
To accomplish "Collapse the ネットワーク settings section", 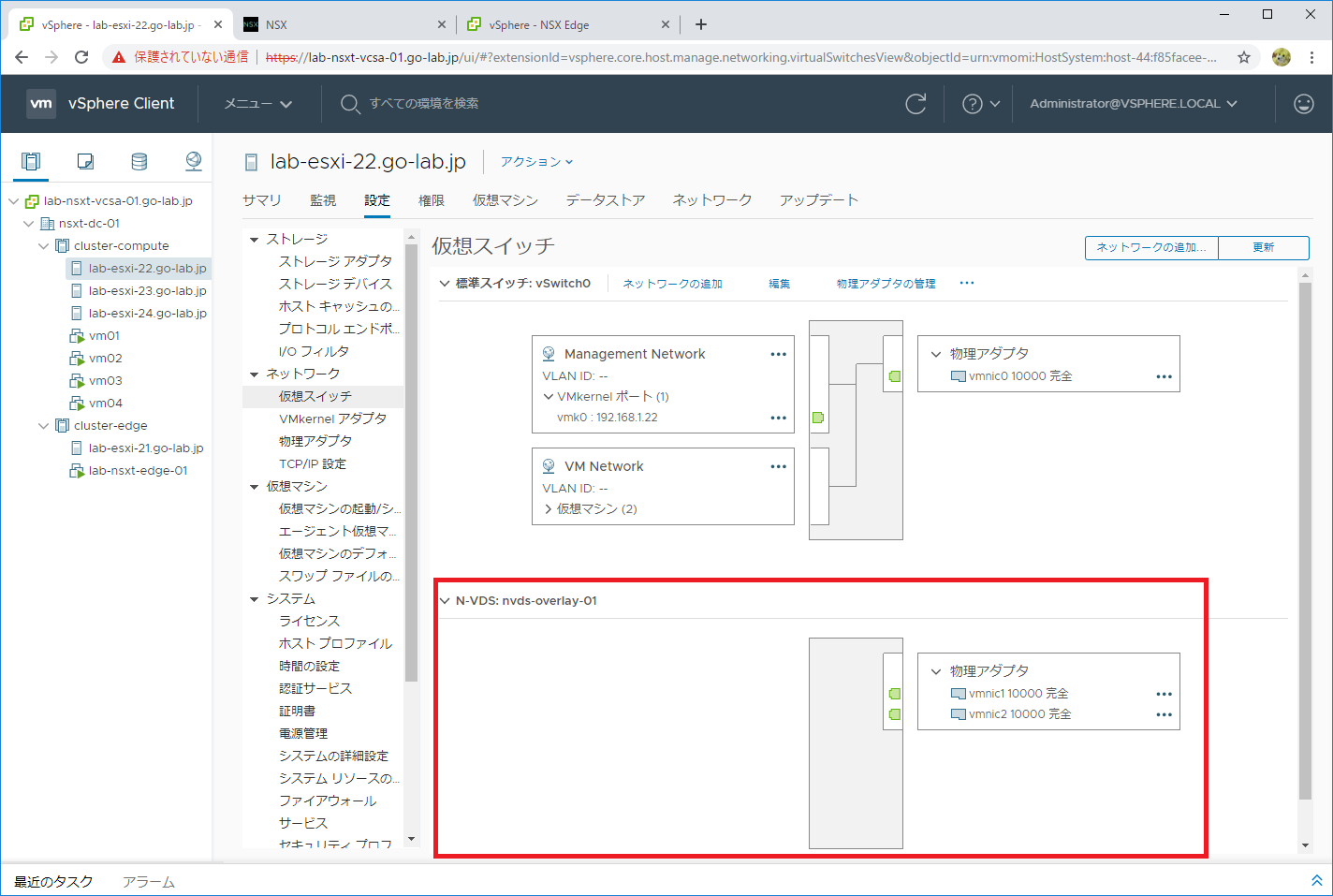I will click(x=254, y=375).
